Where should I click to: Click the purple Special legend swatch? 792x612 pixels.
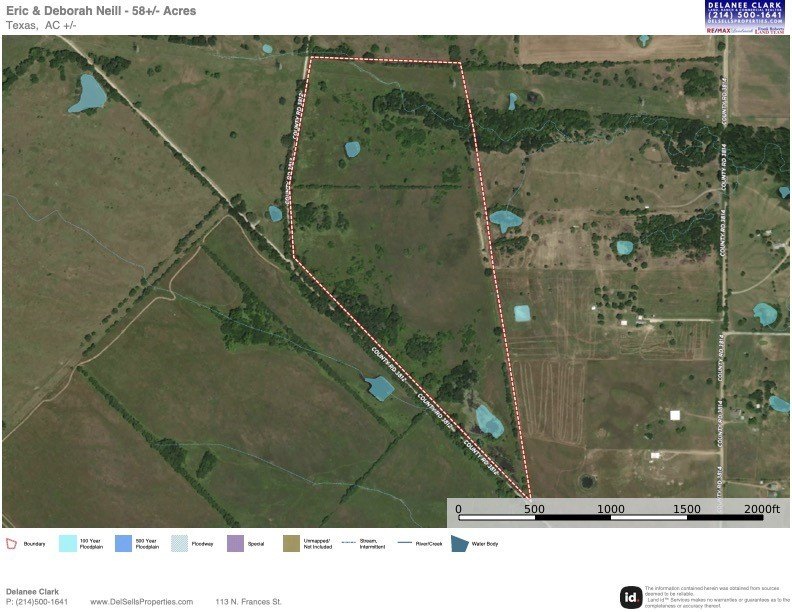[235, 544]
